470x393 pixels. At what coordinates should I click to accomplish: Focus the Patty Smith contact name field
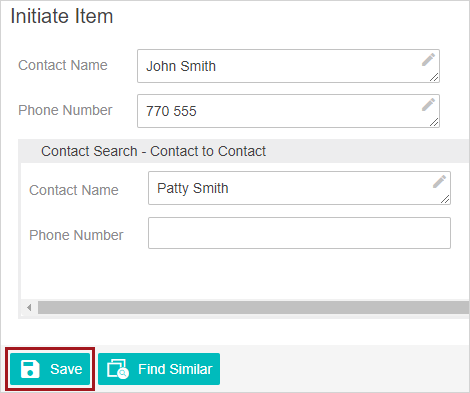click(299, 188)
